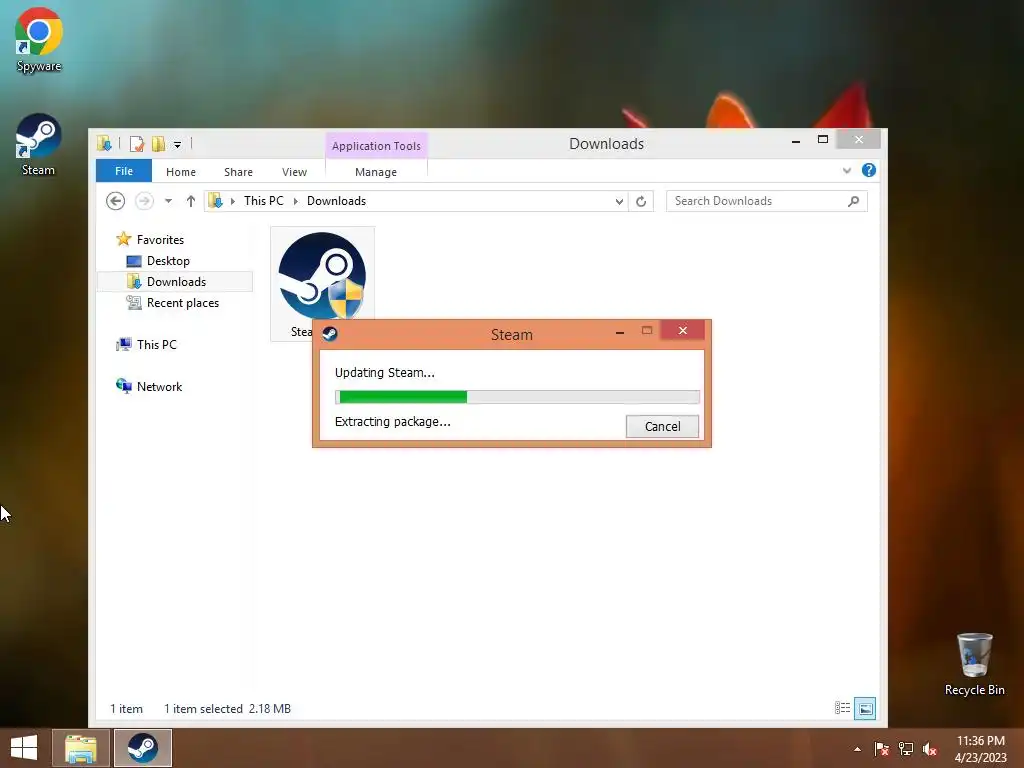
Task: Click Downloads in the address breadcrumb
Action: (x=336, y=201)
